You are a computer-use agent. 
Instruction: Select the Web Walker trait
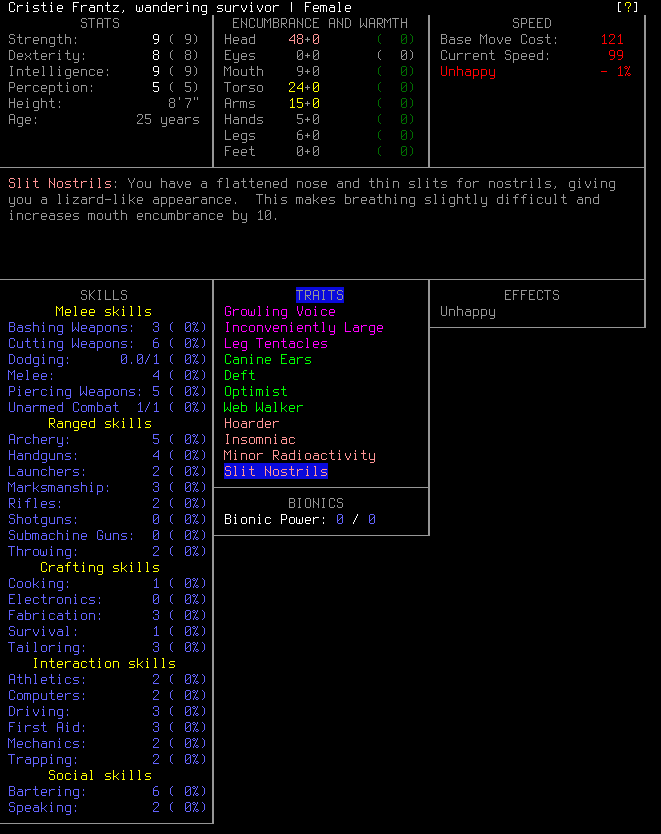tap(263, 407)
